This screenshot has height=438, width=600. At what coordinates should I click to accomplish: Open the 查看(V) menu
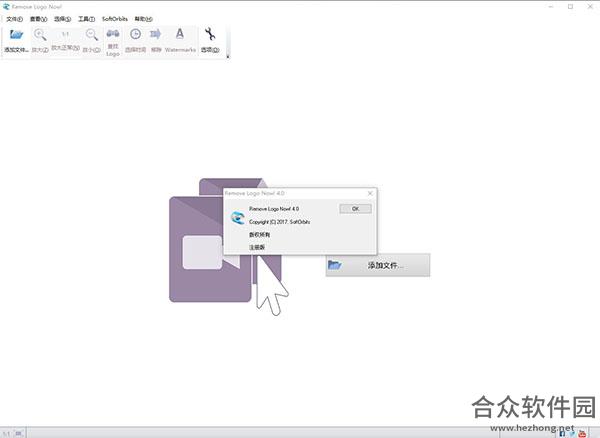(38, 19)
